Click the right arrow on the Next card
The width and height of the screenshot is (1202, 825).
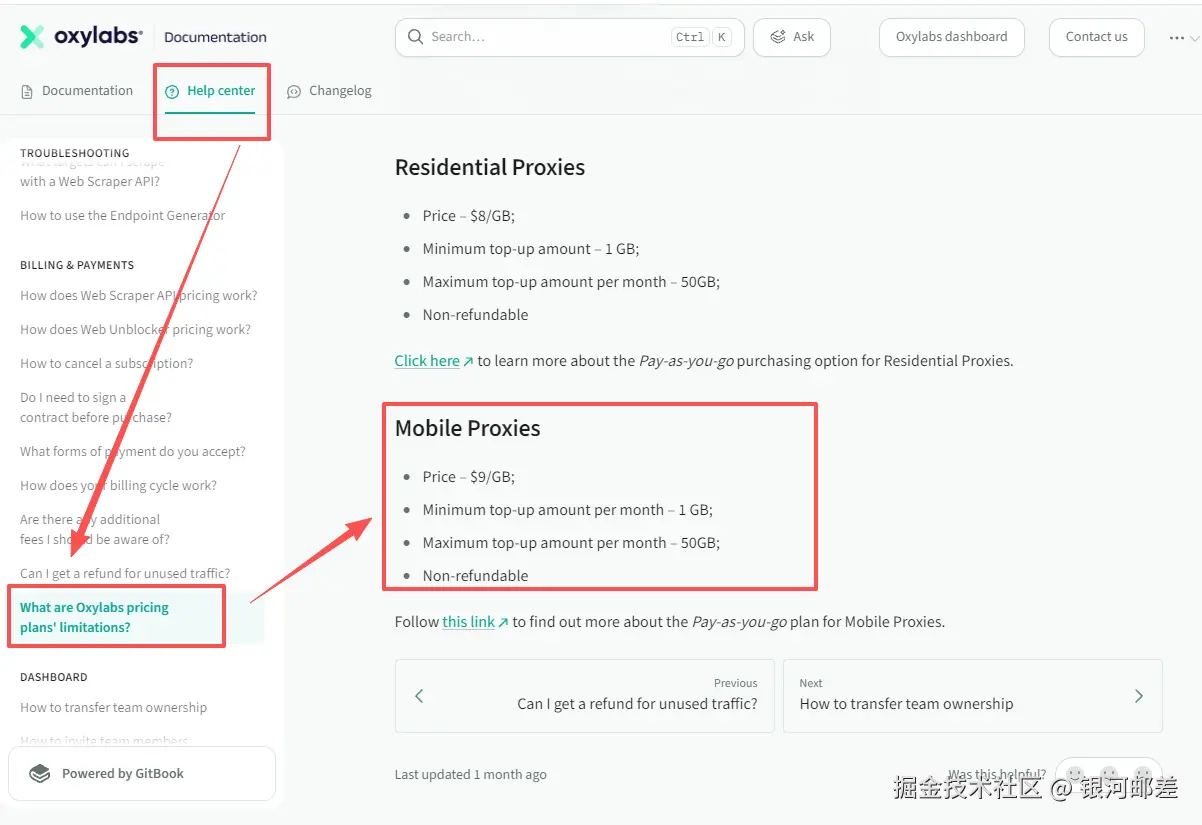tap(1138, 696)
